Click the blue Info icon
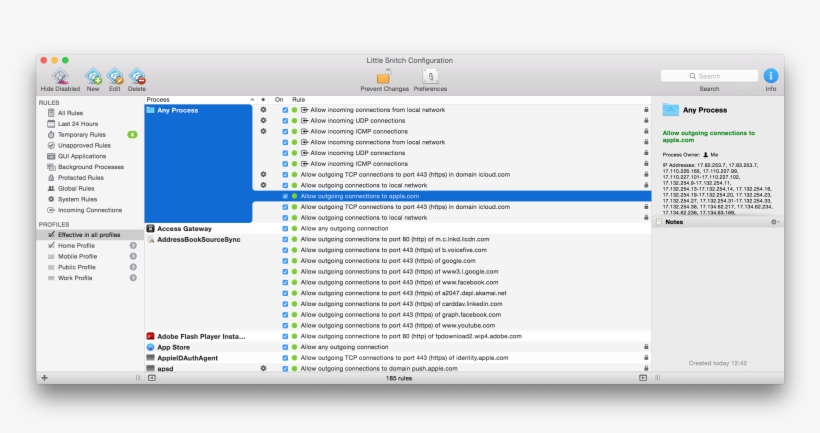 pos(771,76)
